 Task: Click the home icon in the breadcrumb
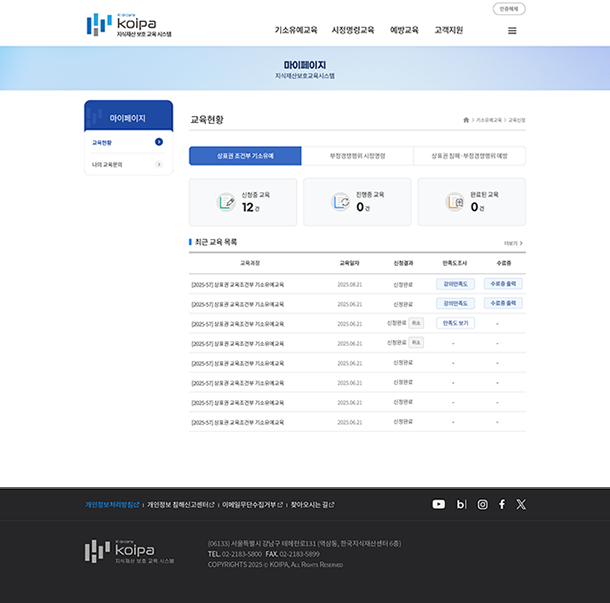(466, 120)
